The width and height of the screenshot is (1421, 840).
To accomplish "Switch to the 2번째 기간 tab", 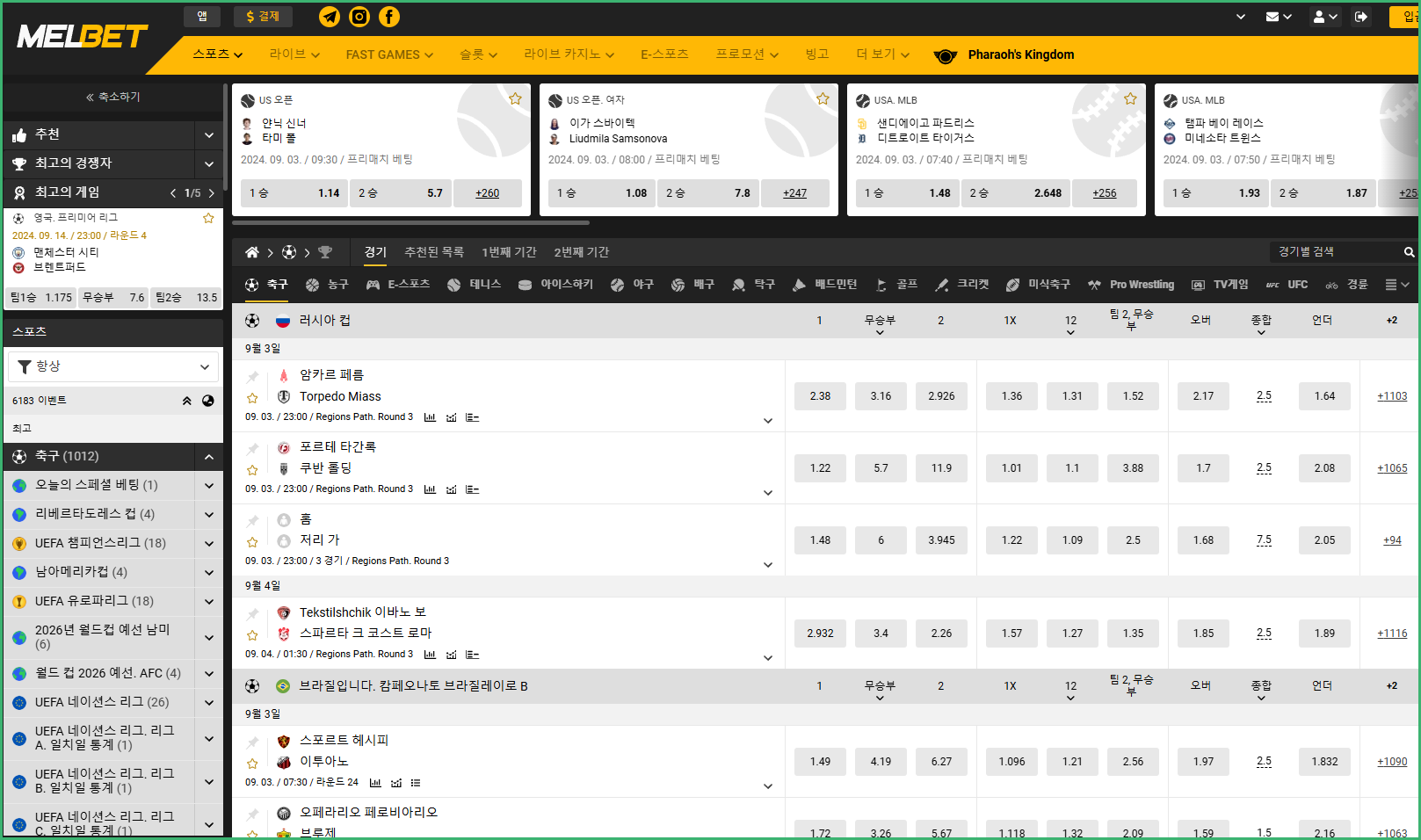I will [582, 252].
